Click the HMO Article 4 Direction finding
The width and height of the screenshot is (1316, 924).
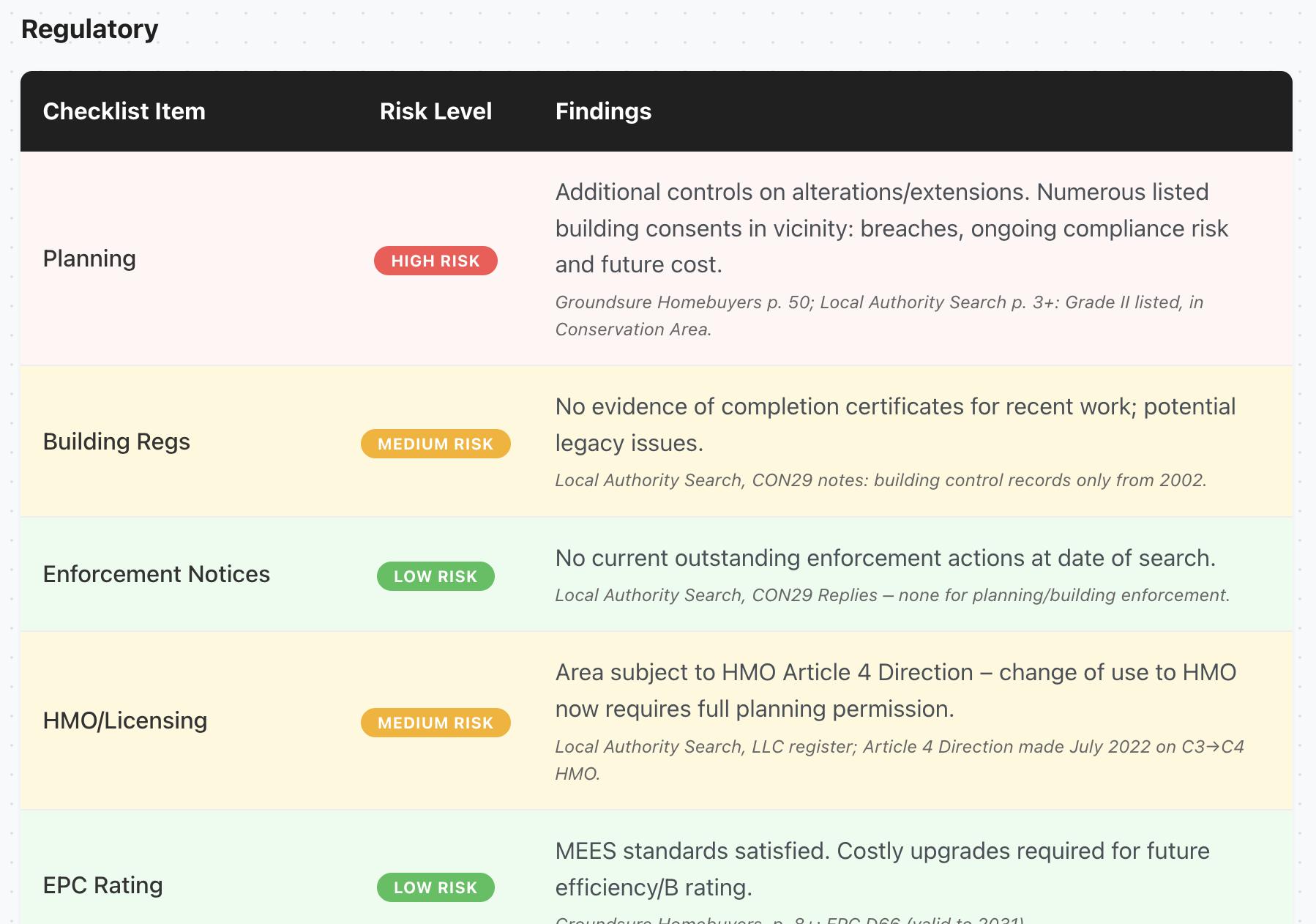896,690
